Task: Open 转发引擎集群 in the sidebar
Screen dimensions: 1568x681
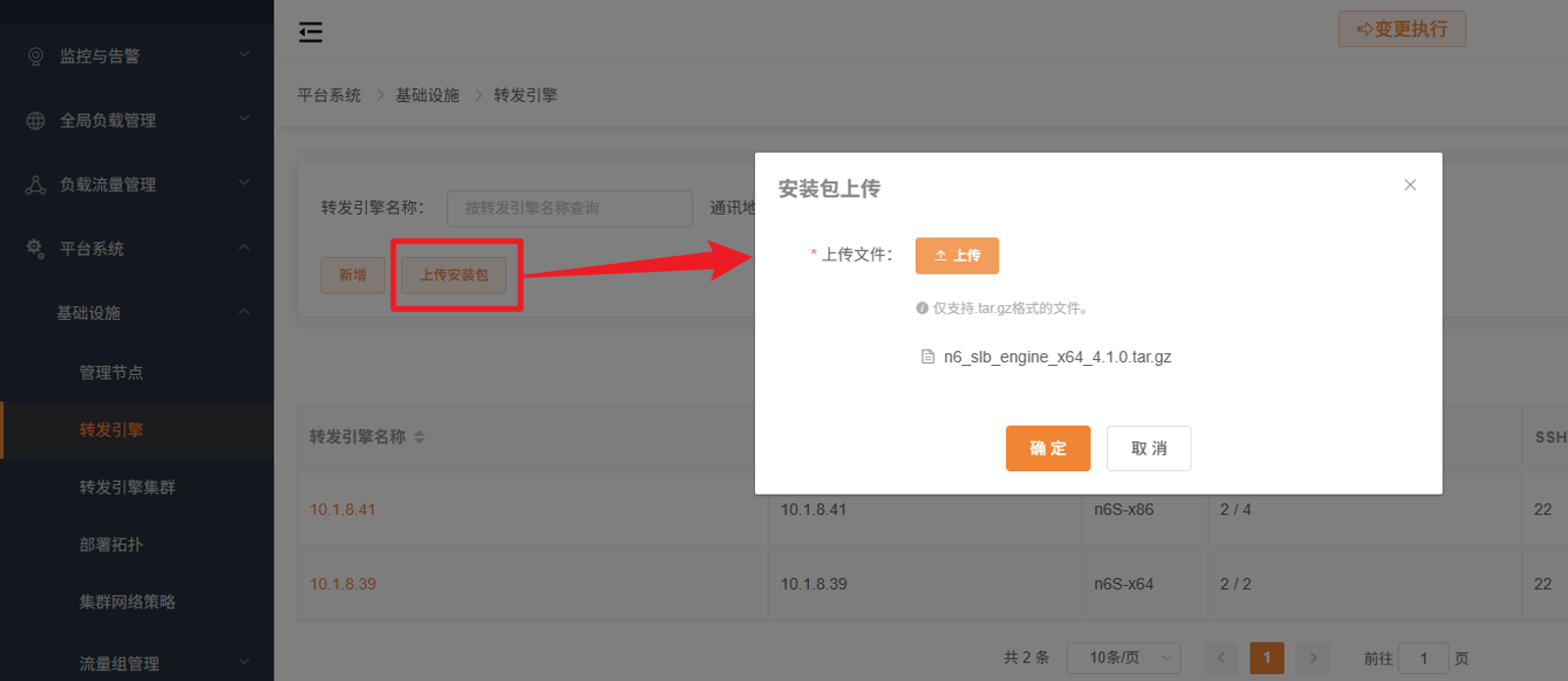Action: 127,488
